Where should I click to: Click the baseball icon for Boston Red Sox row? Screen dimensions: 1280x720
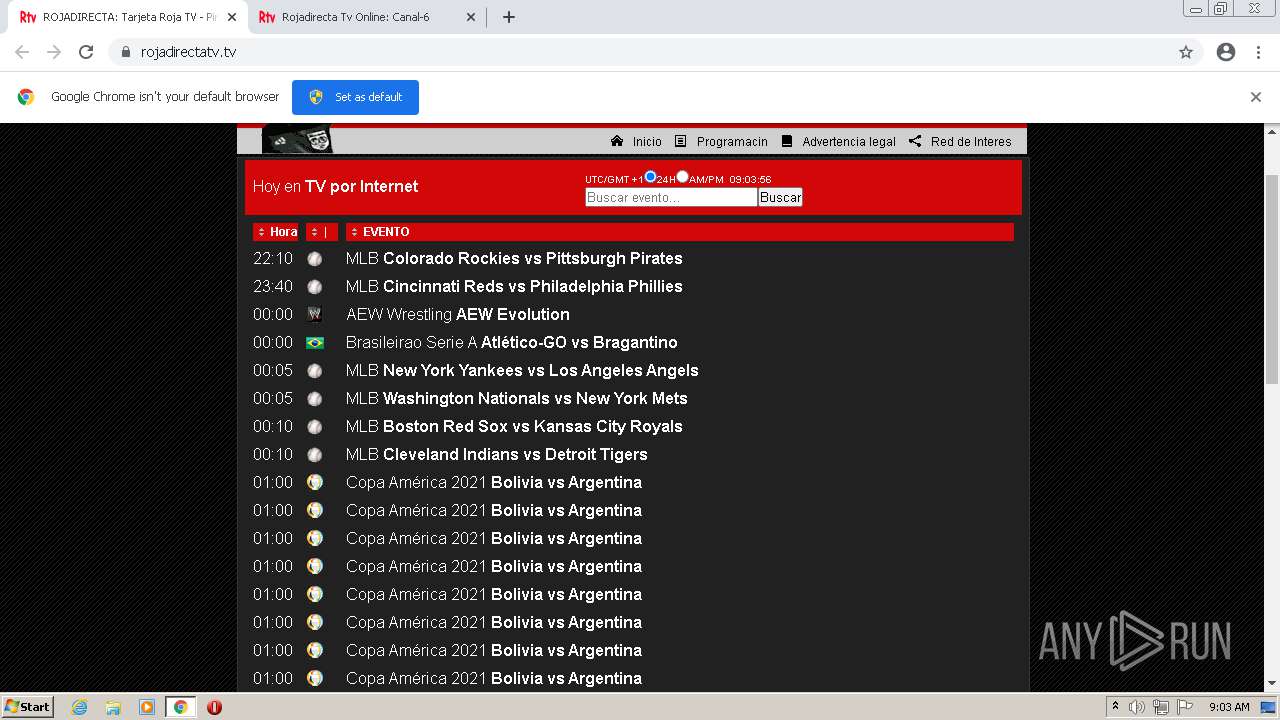(x=315, y=426)
